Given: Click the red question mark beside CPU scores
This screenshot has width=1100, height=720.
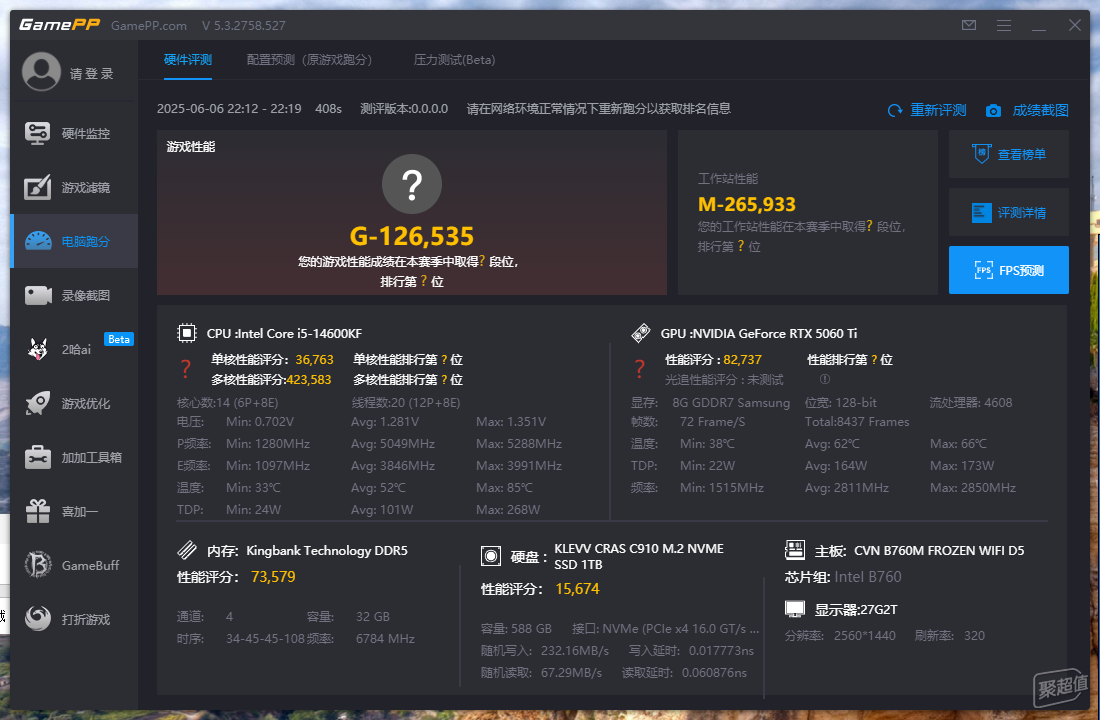Looking at the screenshot, I should pyautogui.click(x=186, y=369).
